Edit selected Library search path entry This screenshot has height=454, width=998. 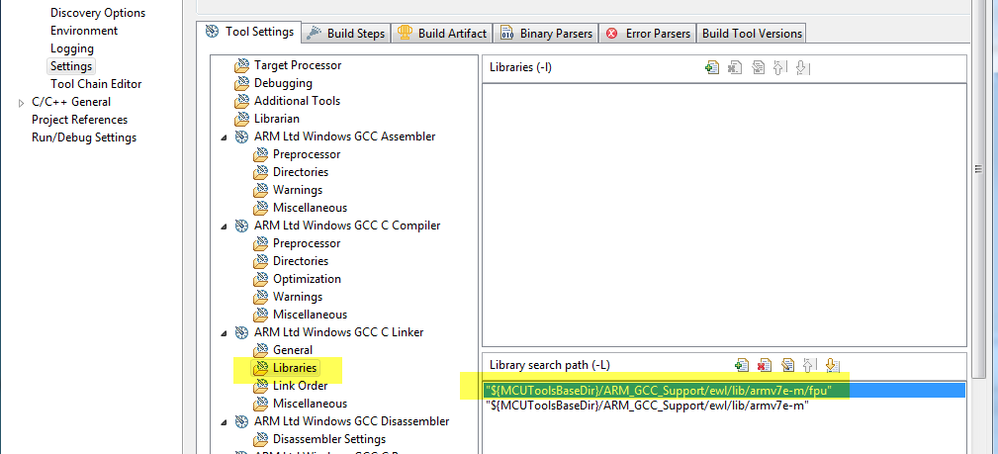pyautogui.click(x=787, y=365)
